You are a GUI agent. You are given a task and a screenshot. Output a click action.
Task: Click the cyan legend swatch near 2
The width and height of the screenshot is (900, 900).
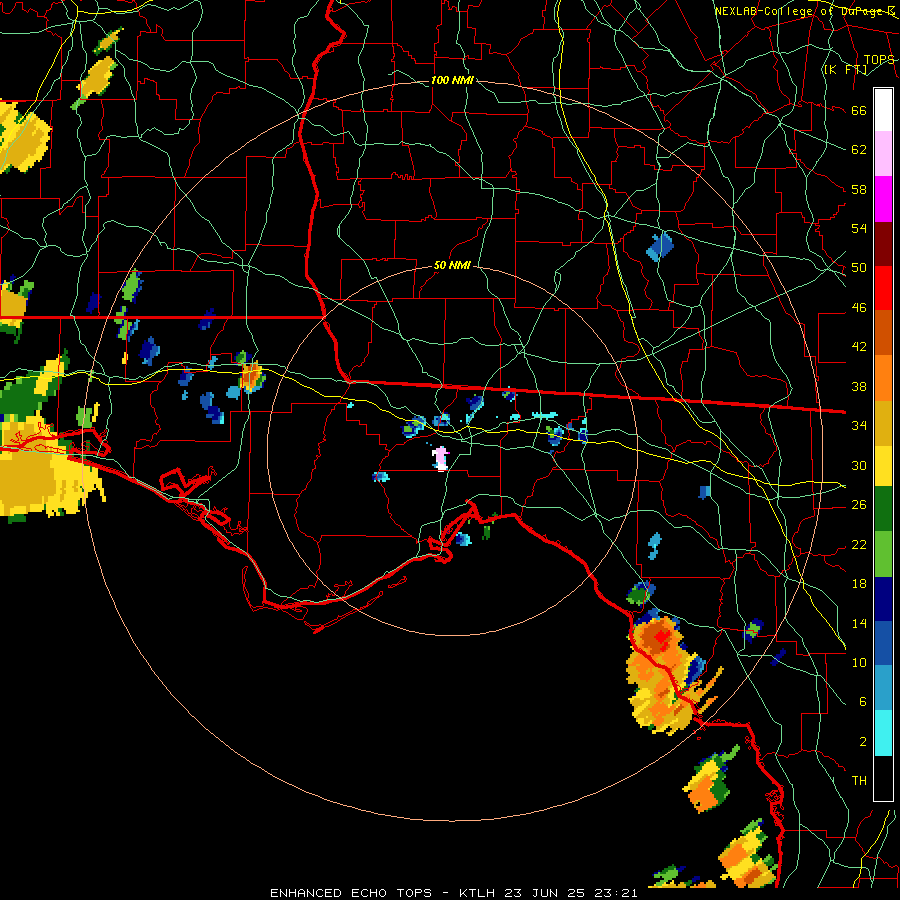point(883,733)
